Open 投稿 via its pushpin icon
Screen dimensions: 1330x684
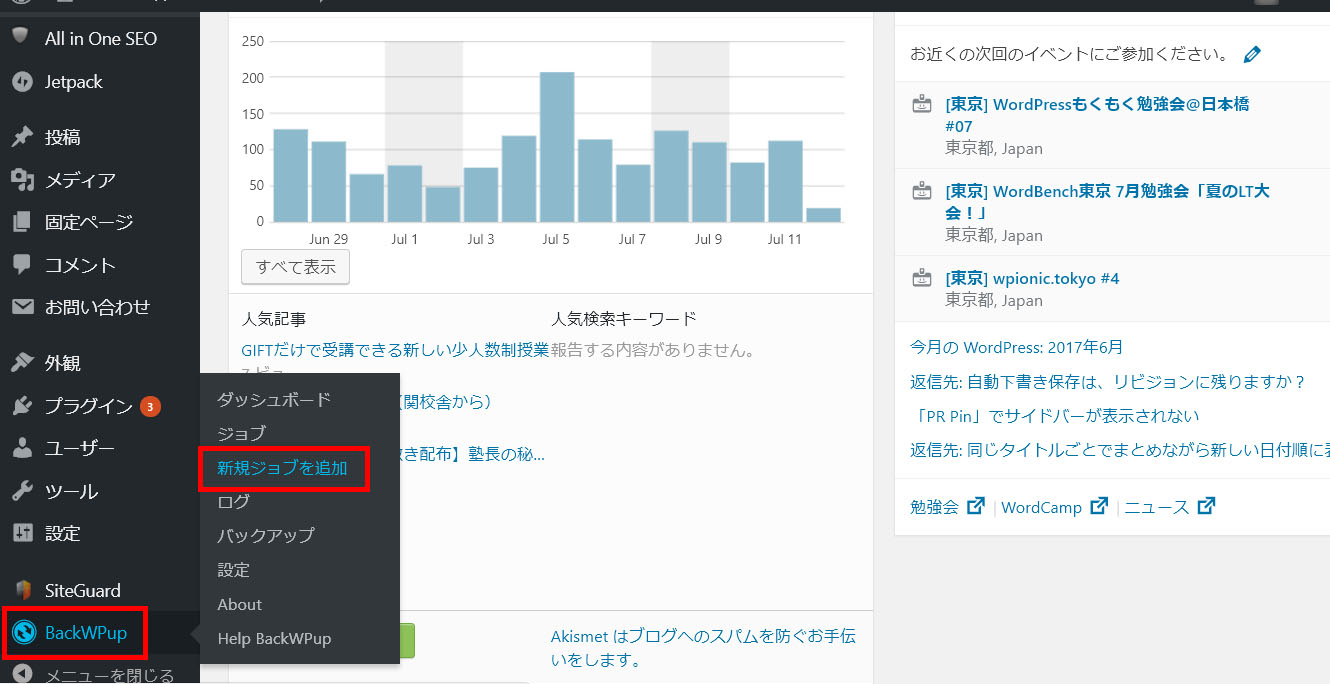click(x=21, y=137)
